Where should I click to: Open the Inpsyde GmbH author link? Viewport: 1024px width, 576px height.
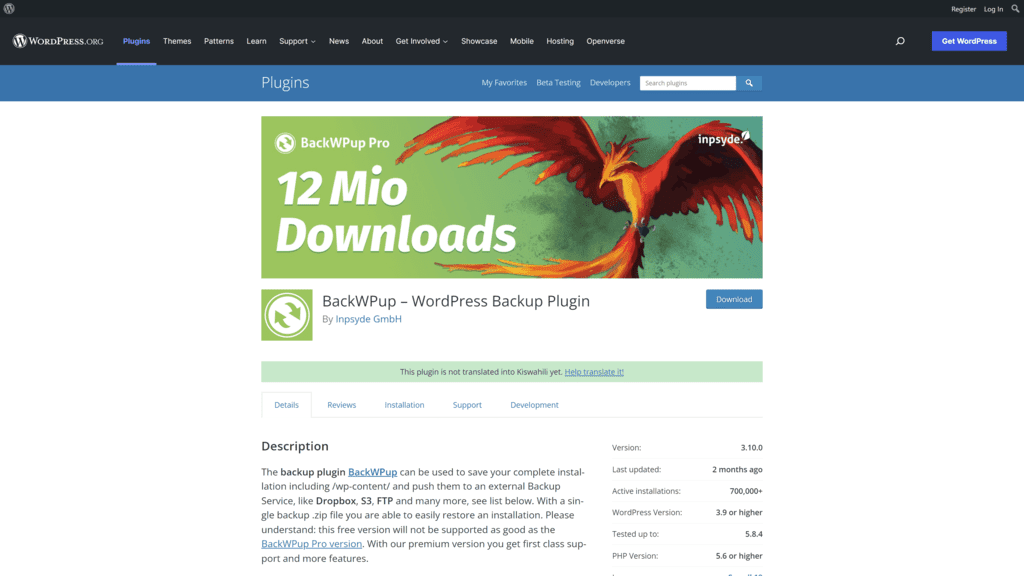coord(368,319)
